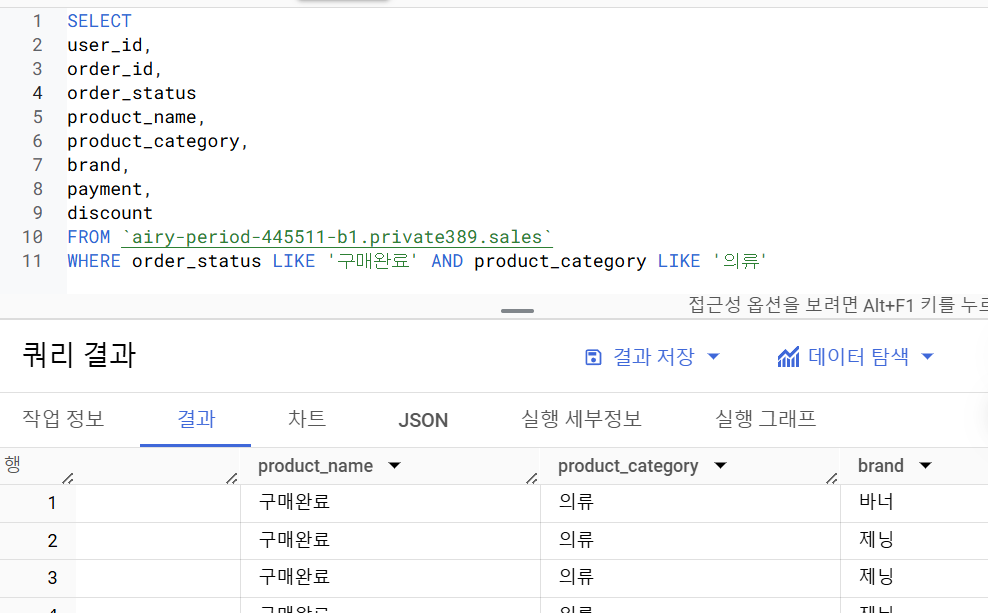Click the chart icon beside 데이터 탐색
The image size is (988, 613).
(788, 357)
